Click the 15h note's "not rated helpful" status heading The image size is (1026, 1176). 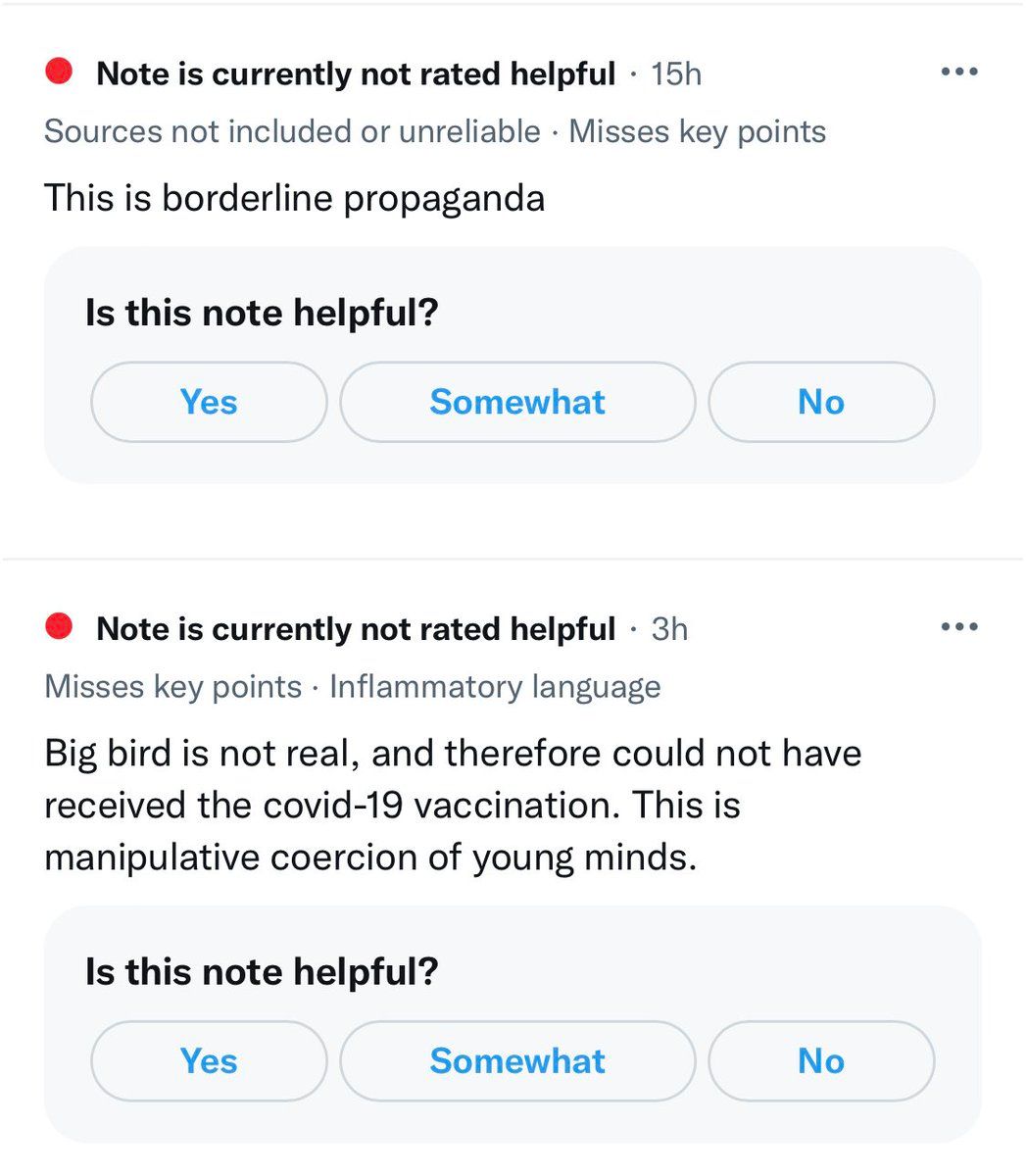356,73
